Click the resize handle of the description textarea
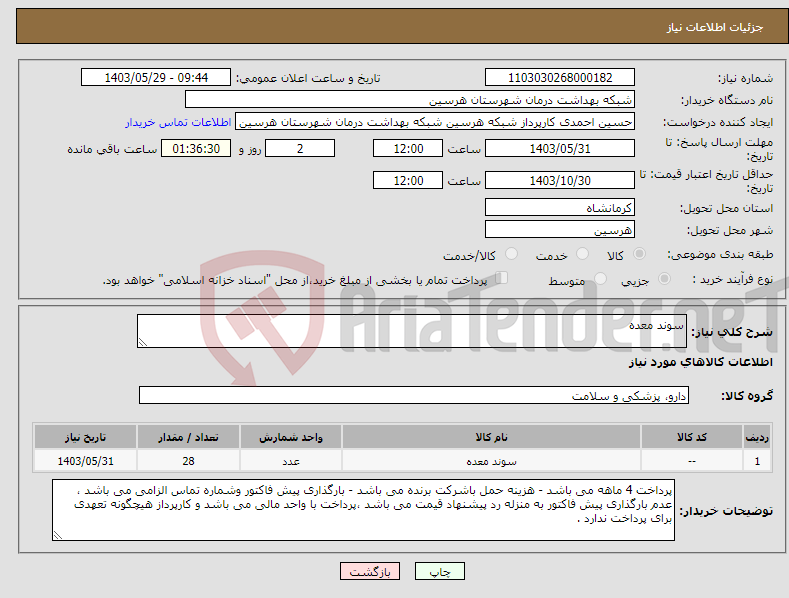The width and height of the screenshot is (789, 598). (143, 343)
